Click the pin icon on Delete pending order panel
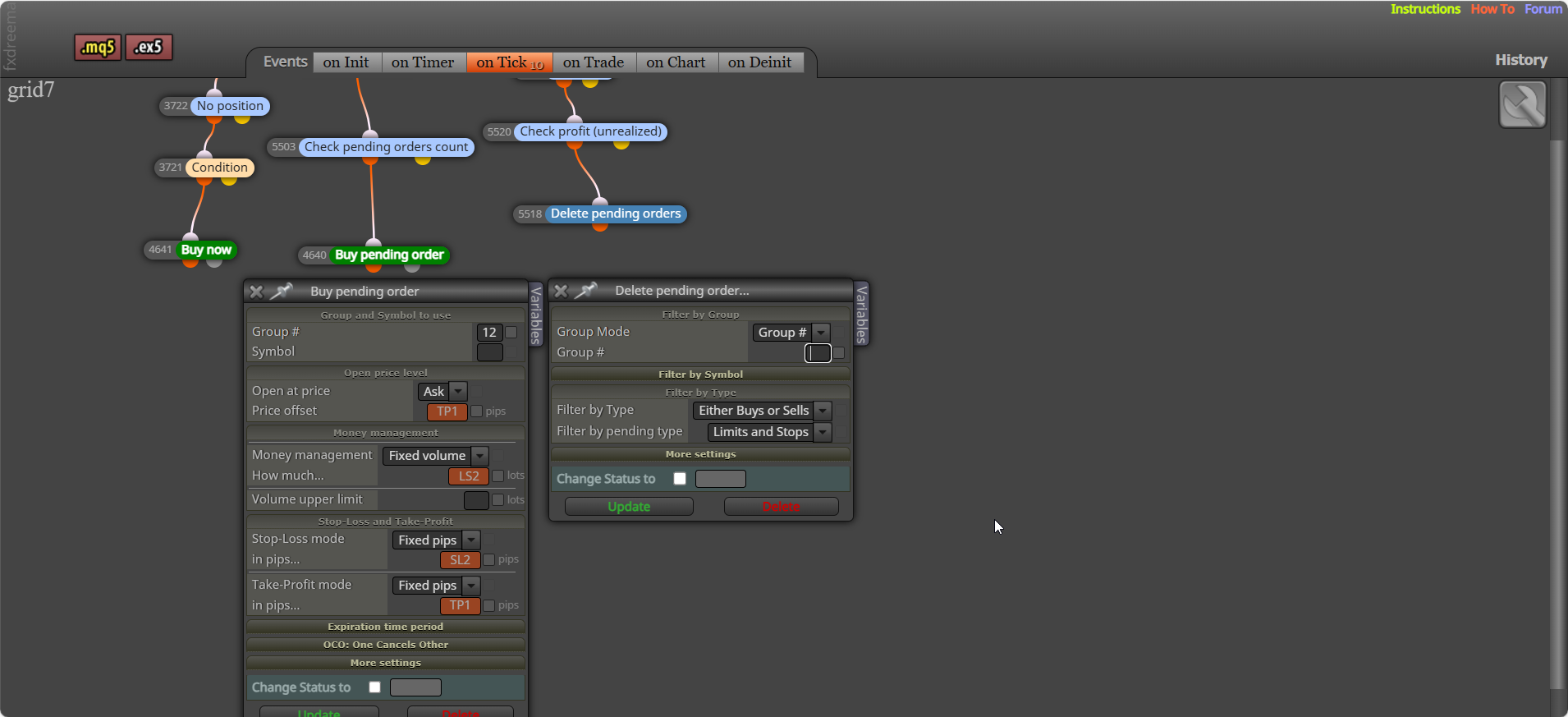1568x717 pixels. click(586, 290)
